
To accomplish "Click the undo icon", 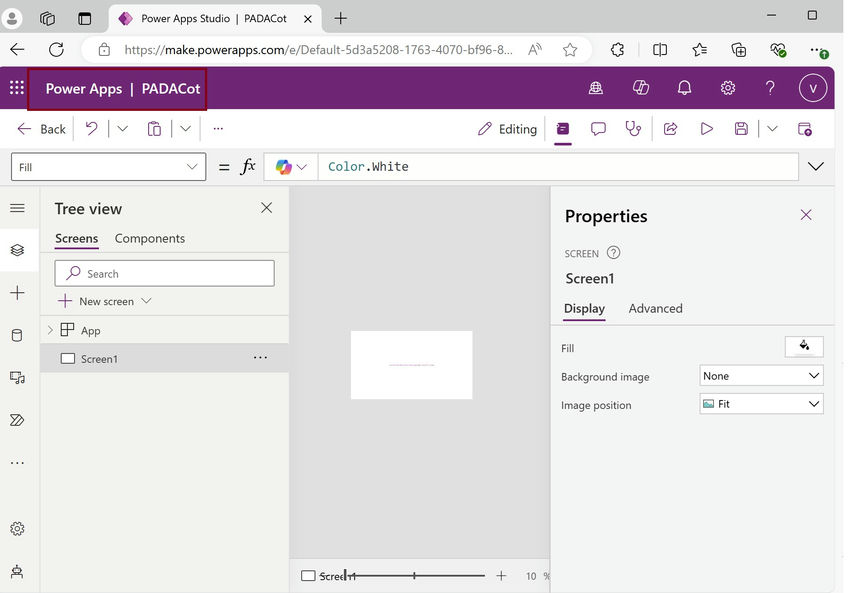I will [91, 129].
